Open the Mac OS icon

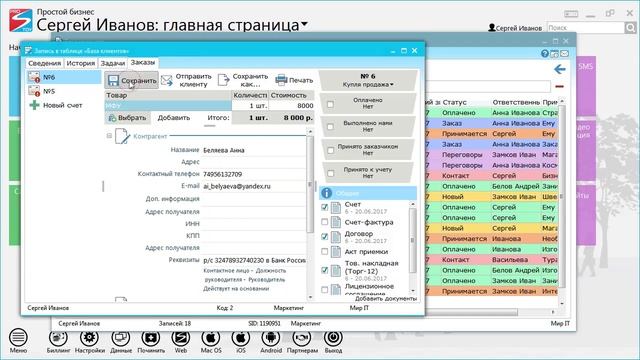(211, 338)
